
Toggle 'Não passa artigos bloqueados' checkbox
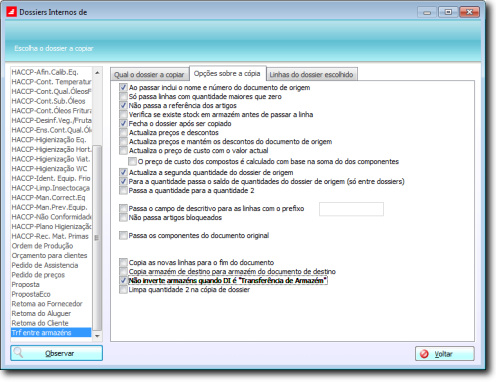click(123, 218)
